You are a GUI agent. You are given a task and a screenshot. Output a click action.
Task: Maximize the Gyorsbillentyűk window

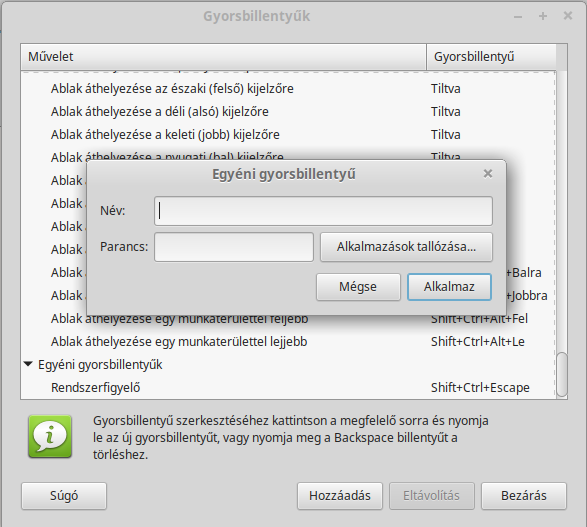click(543, 16)
